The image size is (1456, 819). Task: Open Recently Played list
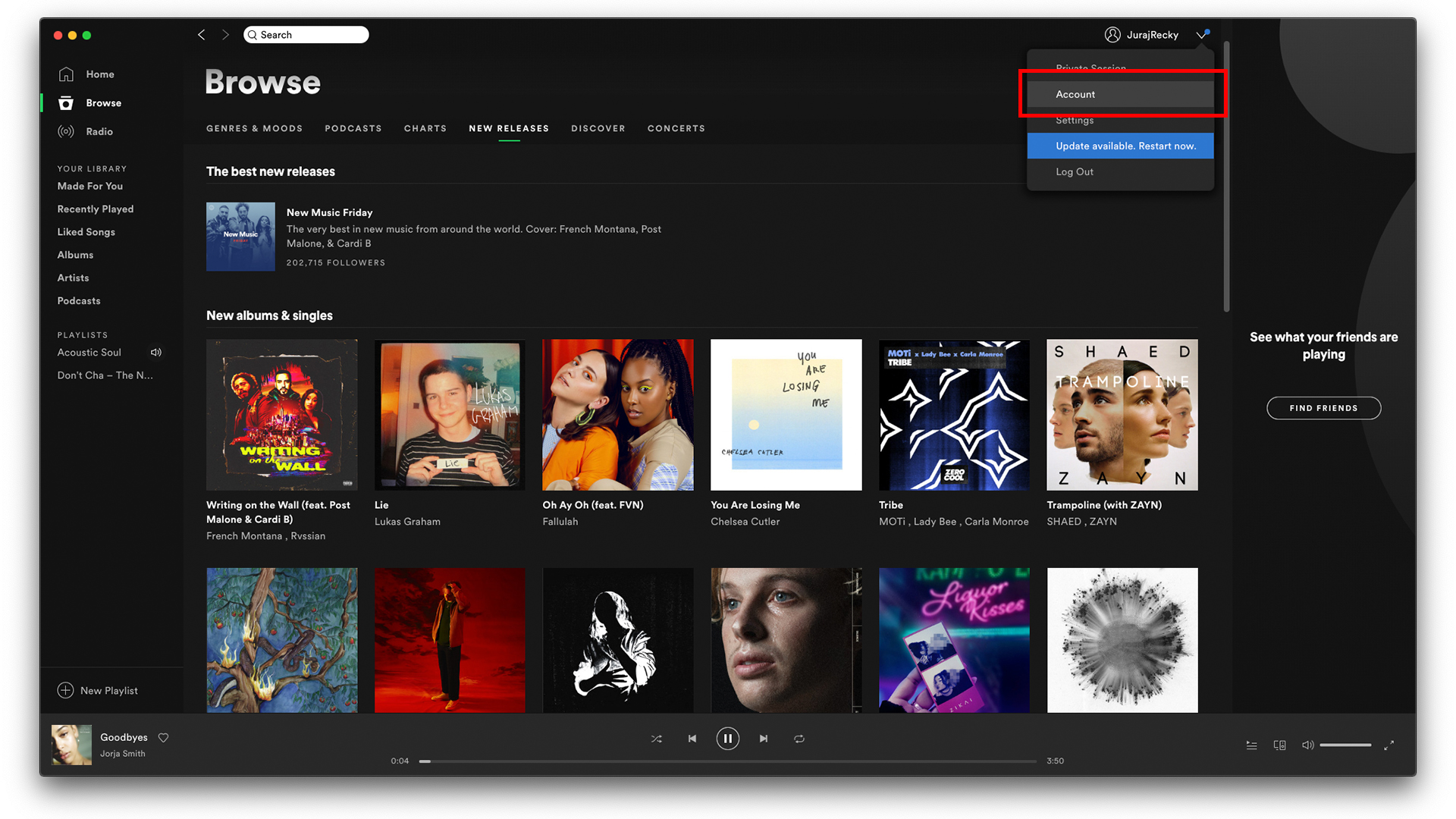[96, 209]
